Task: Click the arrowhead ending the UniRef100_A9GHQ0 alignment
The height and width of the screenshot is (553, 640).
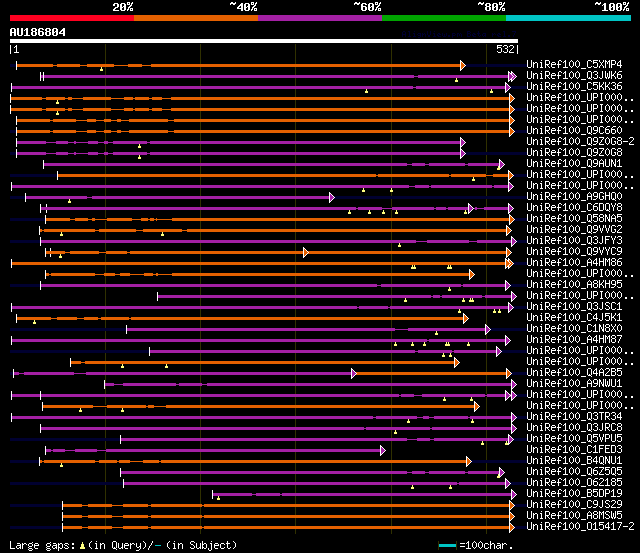Action: [x=332, y=198]
